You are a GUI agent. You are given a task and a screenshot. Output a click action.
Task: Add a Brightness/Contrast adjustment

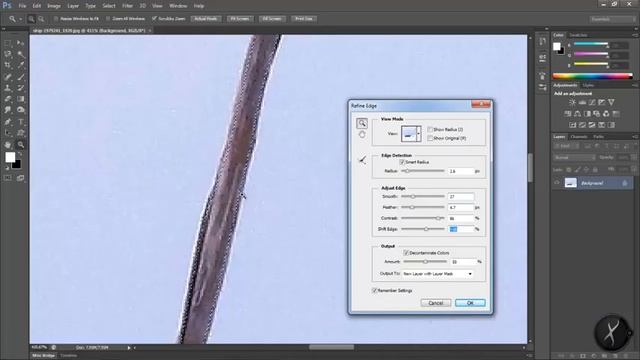pos(572,102)
